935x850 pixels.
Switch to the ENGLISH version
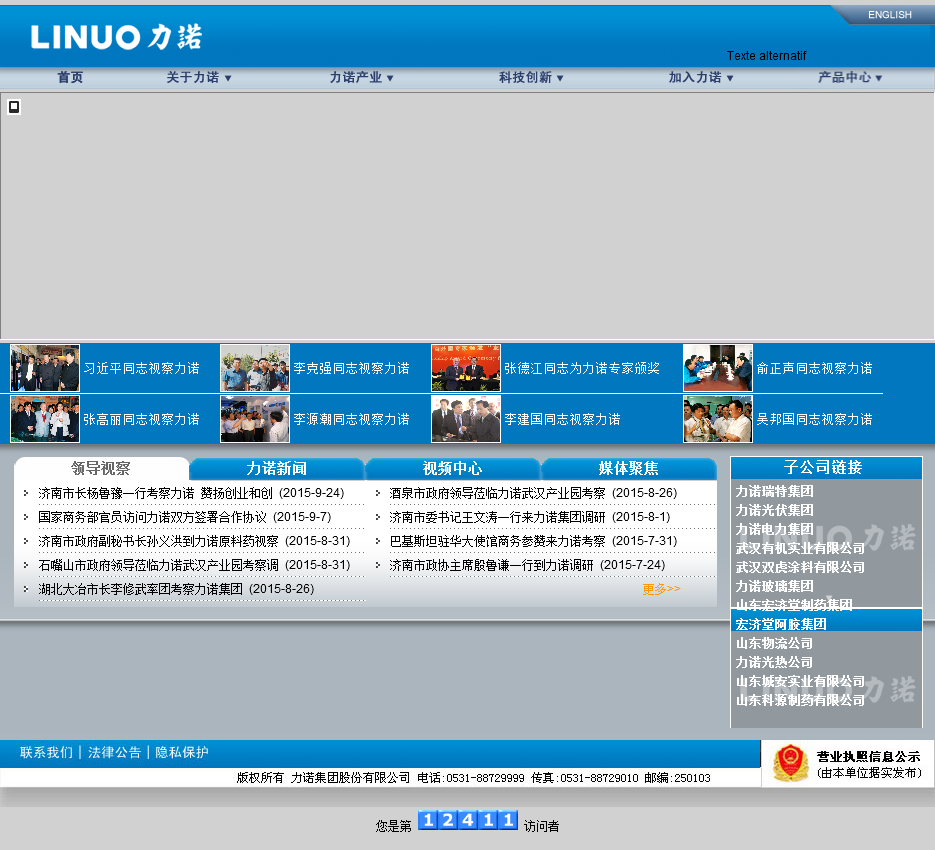point(889,14)
